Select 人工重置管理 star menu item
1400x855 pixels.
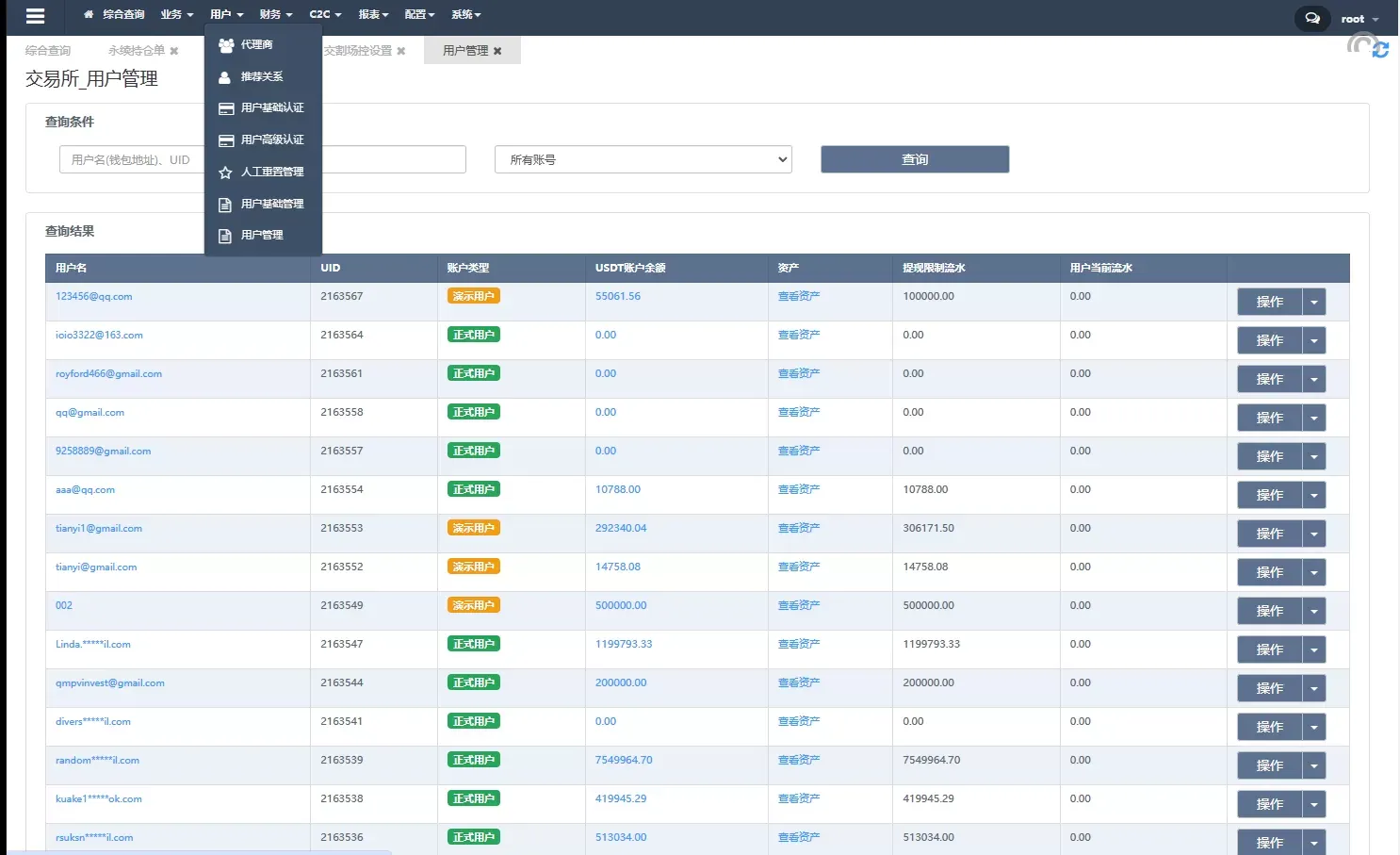pyautogui.click(x=271, y=172)
